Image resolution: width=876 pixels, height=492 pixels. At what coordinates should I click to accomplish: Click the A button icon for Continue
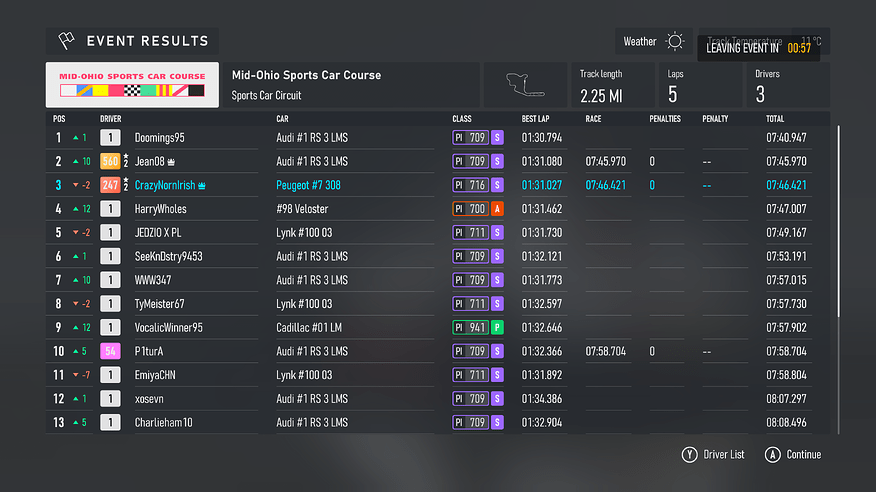(x=773, y=455)
